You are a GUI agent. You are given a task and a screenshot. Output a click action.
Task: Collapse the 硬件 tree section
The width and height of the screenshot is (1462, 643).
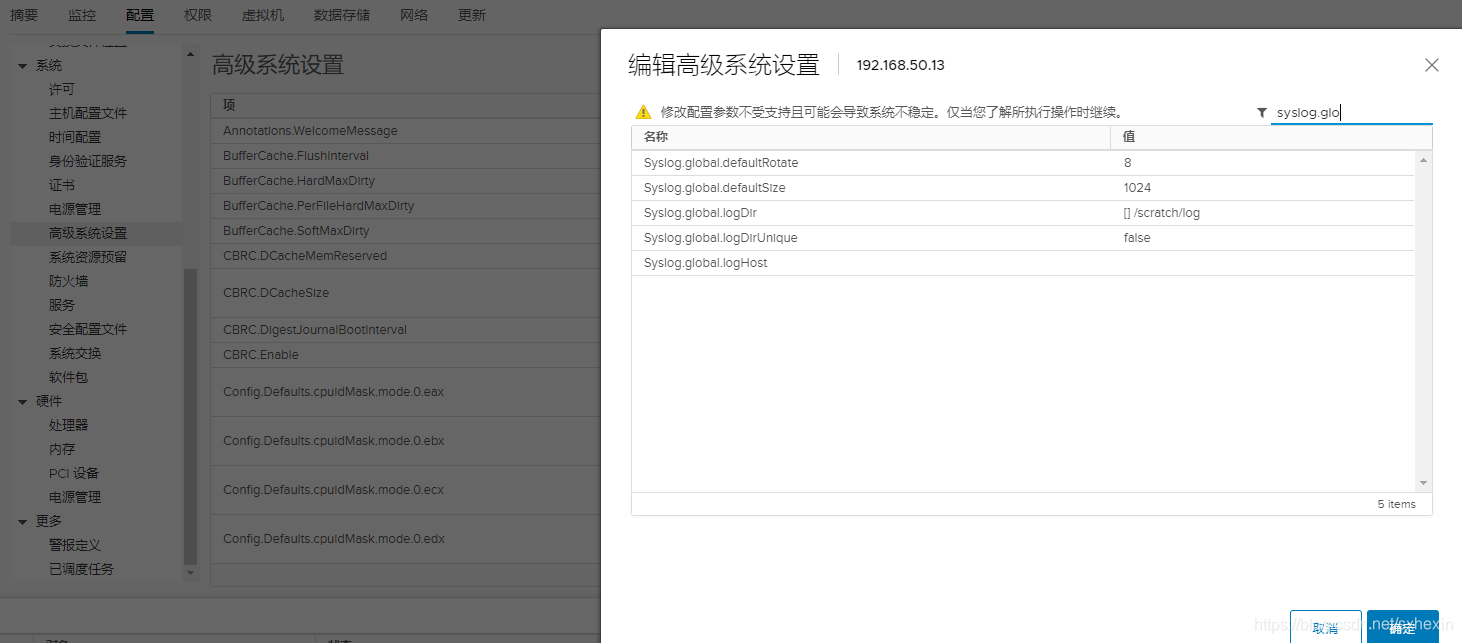coord(22,402)
